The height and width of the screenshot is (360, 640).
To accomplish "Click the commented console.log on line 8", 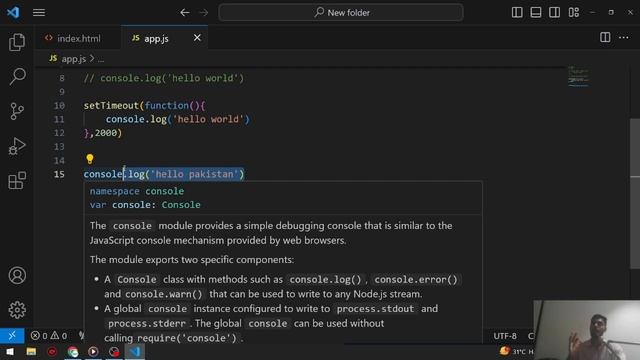I will coord(164,78).
